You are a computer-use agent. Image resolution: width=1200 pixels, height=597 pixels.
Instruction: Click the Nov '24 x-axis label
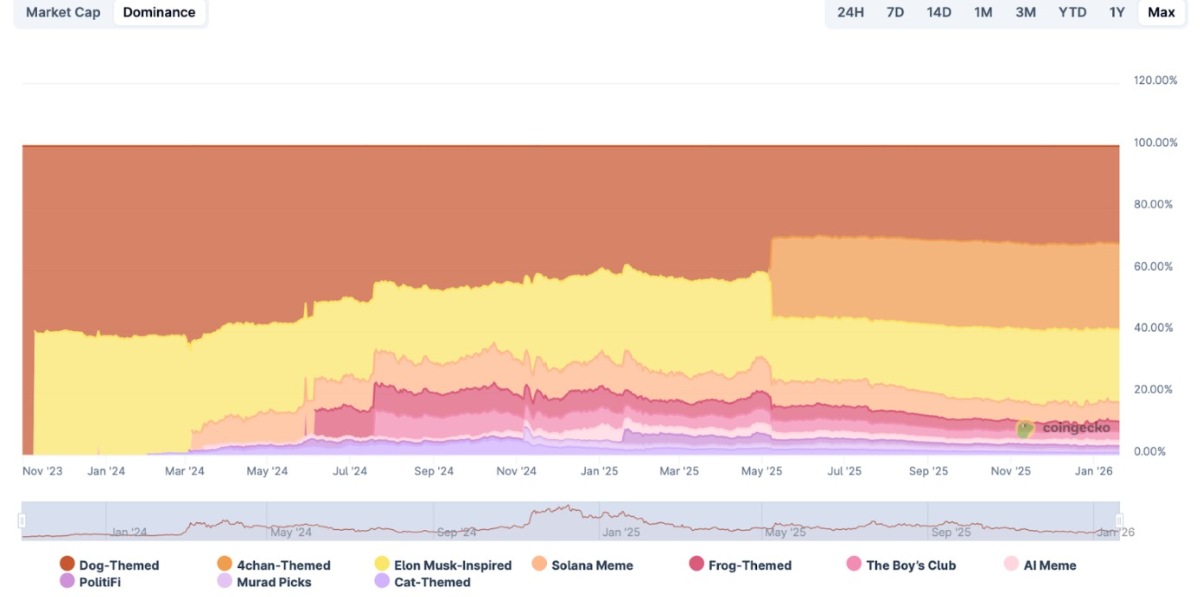click(x=517, y=470)
